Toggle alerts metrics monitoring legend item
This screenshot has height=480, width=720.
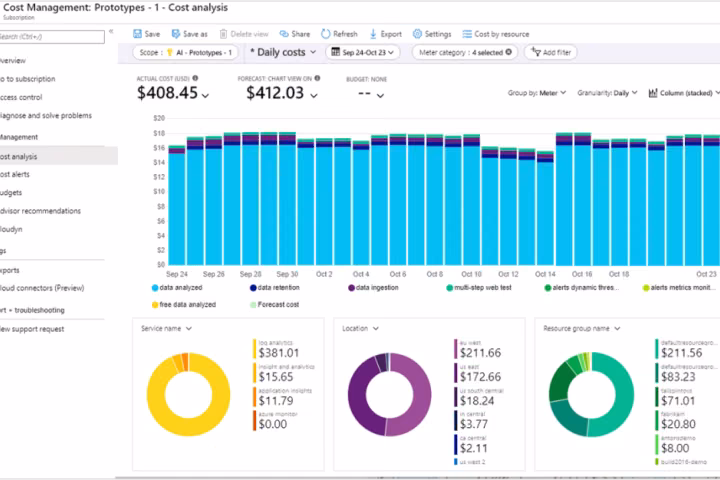click(681, 288)
